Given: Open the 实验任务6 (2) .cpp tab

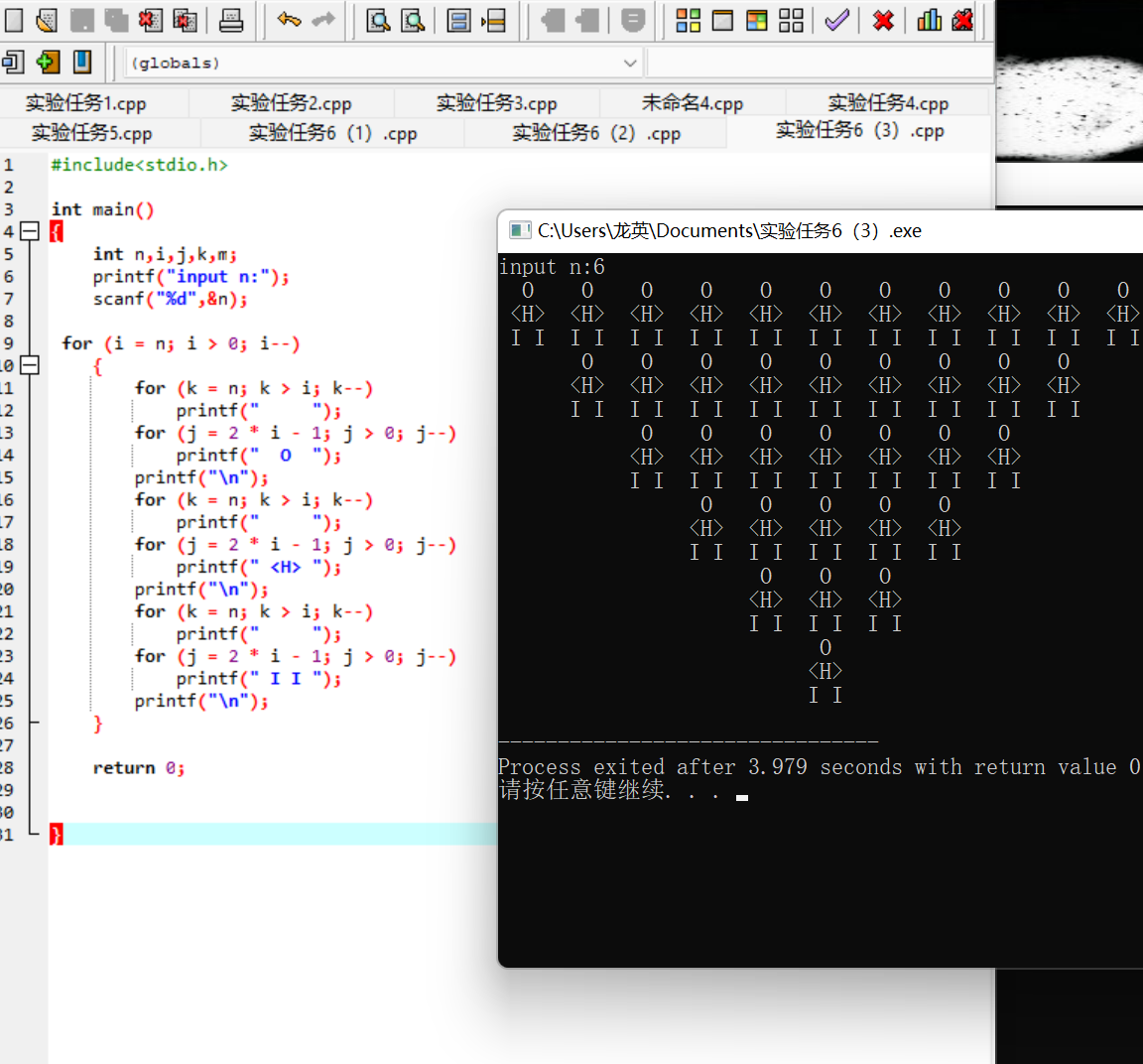Looking at the screenshot, I should tap(596, 133).
